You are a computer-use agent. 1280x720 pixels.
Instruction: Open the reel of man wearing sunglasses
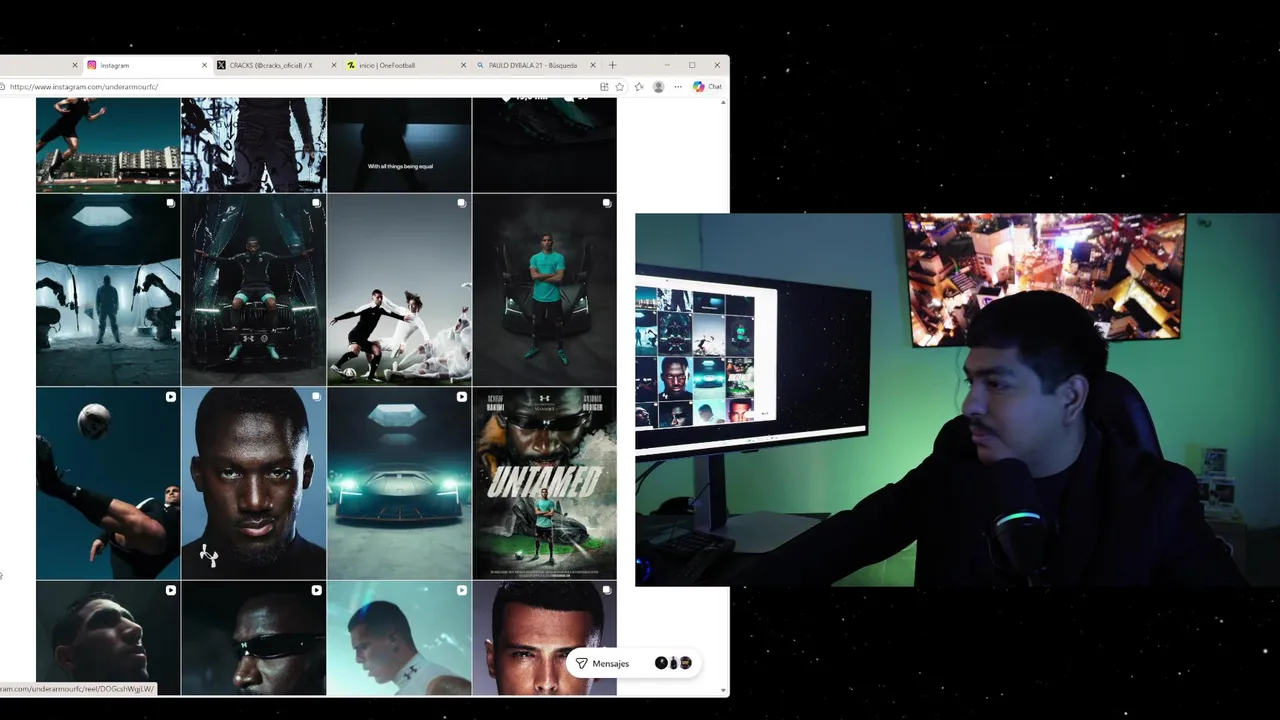pos(254,638)
